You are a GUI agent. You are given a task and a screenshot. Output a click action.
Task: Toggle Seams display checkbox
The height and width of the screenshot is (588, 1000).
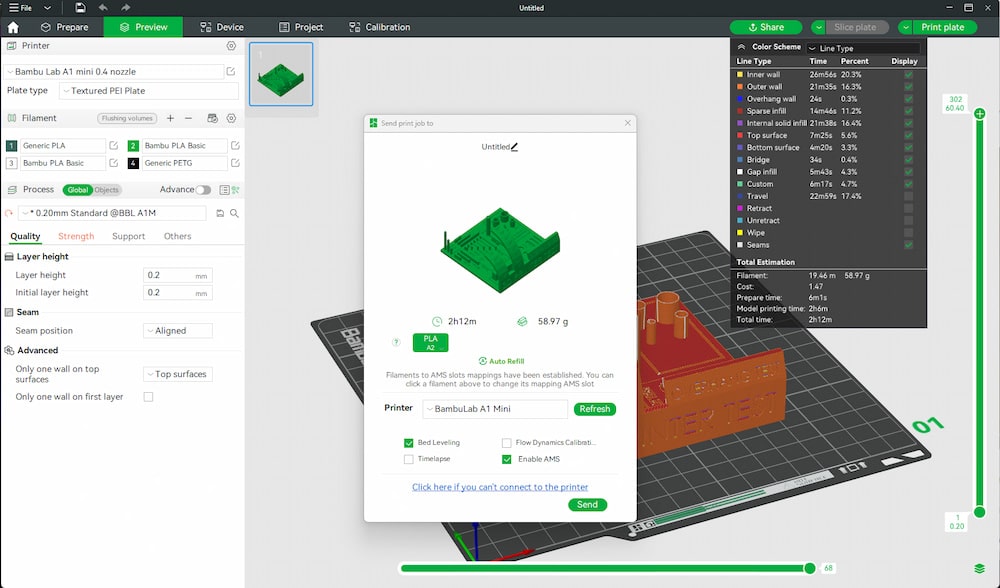point(908,245)
